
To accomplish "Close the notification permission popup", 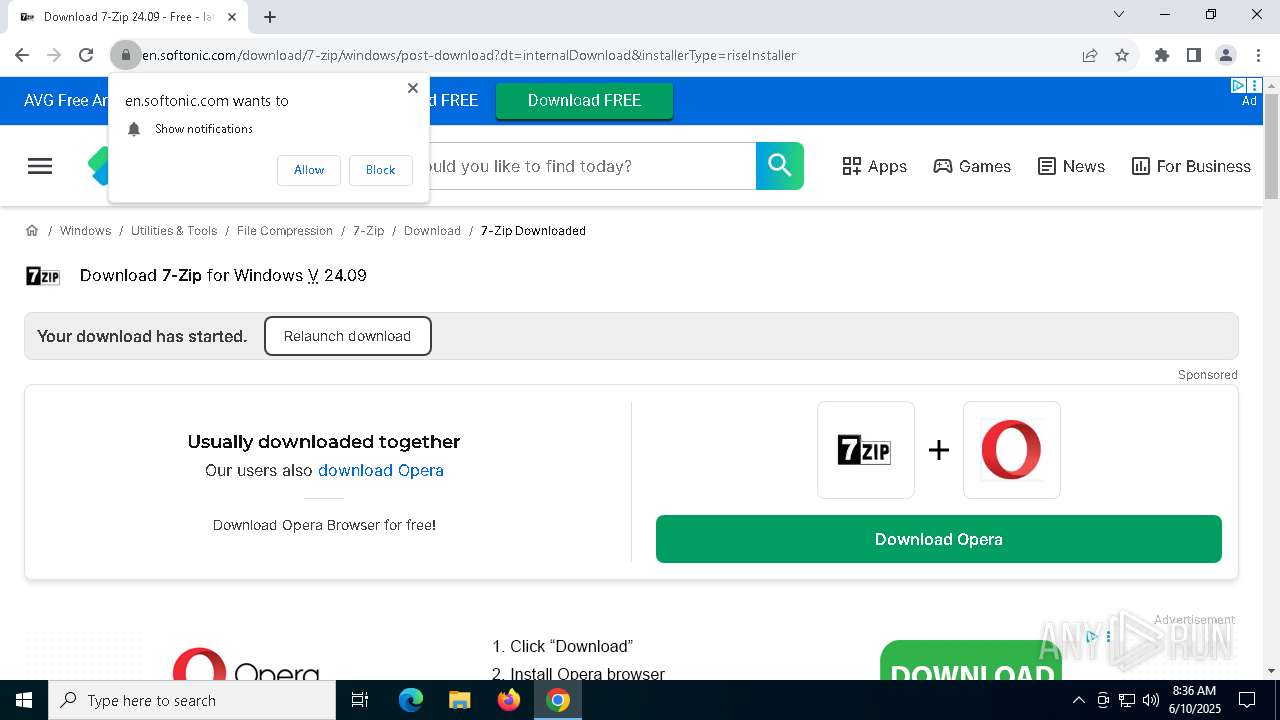I will coord(413,88).
